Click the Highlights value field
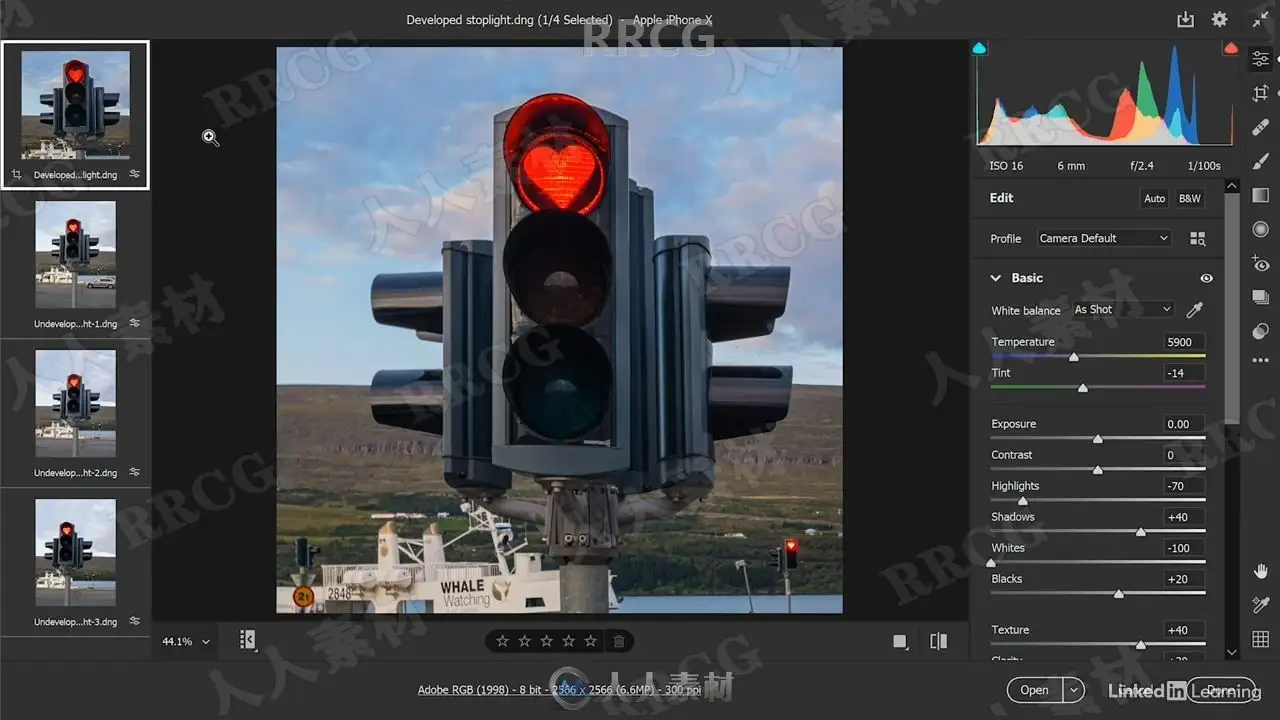 pyautogui.click(x=1183, y=486)
